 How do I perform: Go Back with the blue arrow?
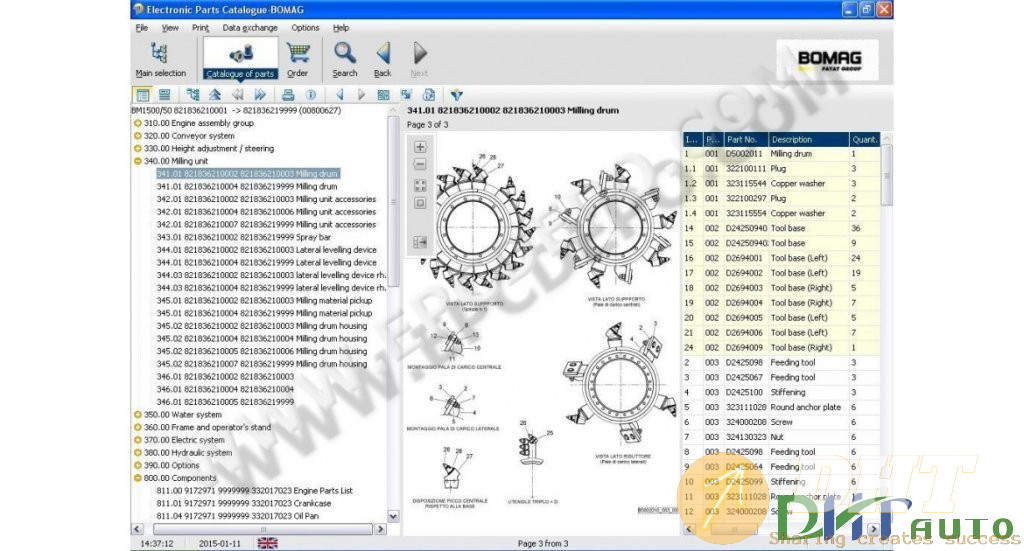[x=383, y=59]
